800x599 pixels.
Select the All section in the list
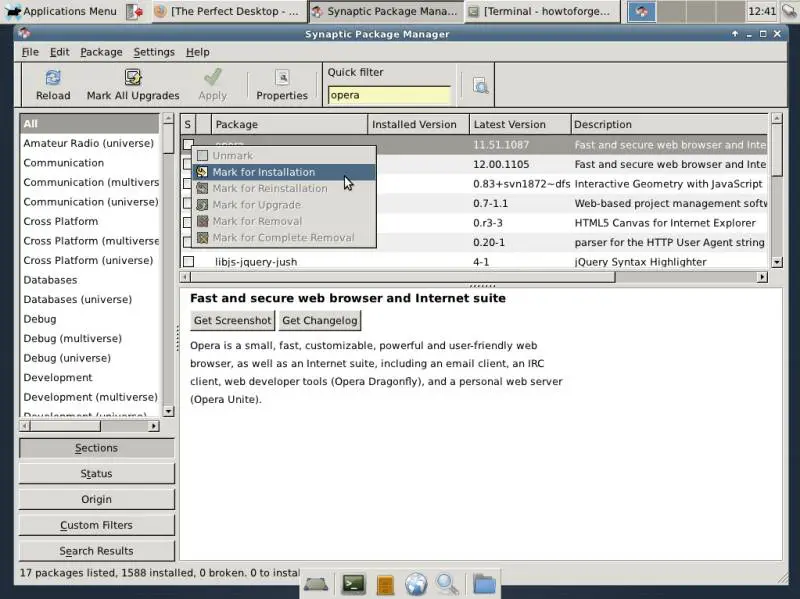[89, 123]
